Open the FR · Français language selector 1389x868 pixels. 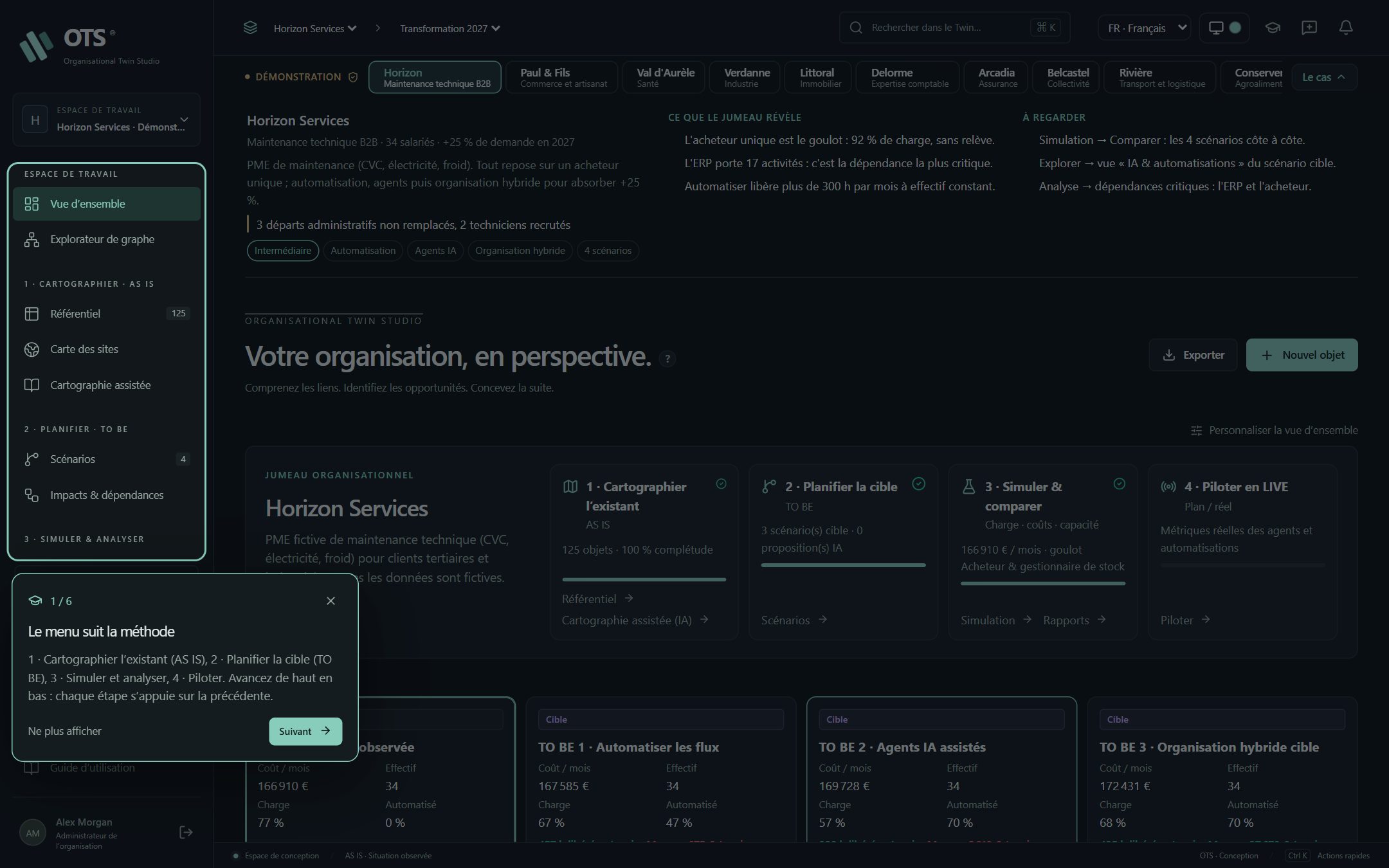tap(1145, 28)
